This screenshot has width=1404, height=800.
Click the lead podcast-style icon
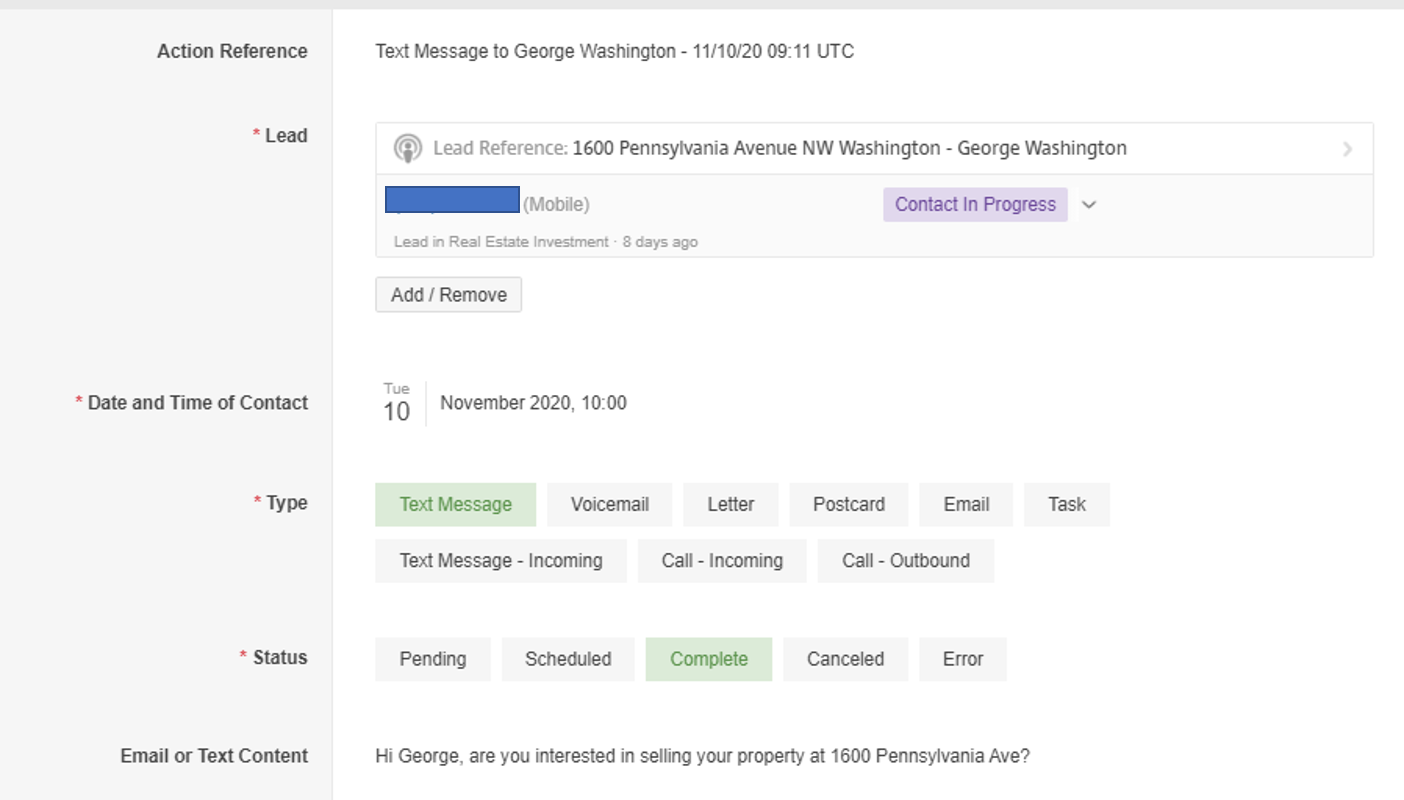[x=407, y=149]
